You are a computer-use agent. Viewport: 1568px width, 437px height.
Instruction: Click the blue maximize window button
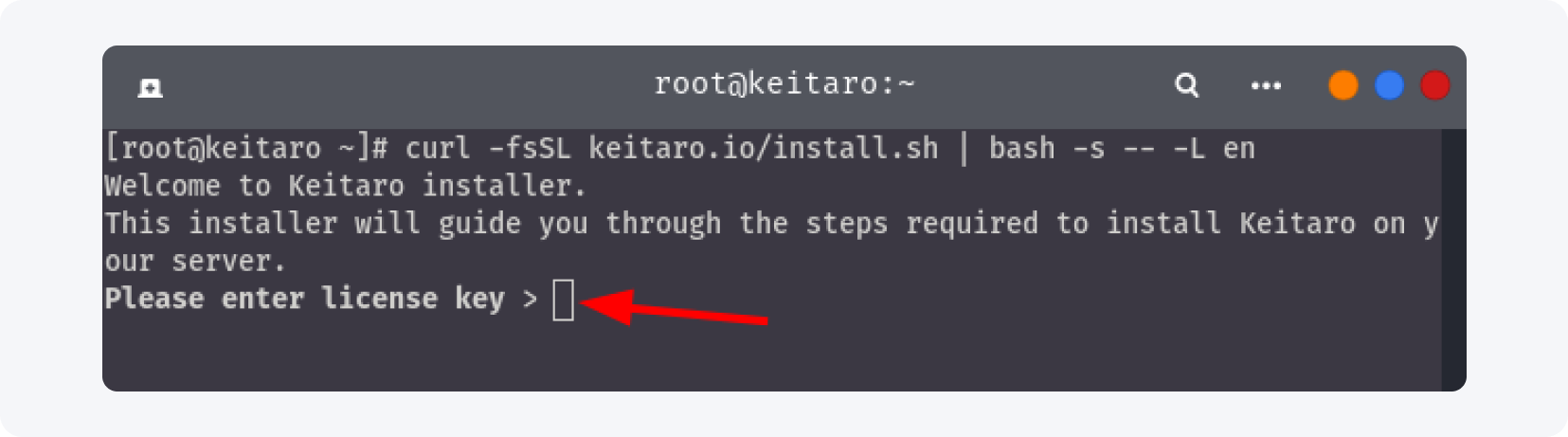[x=1389, y=86]
